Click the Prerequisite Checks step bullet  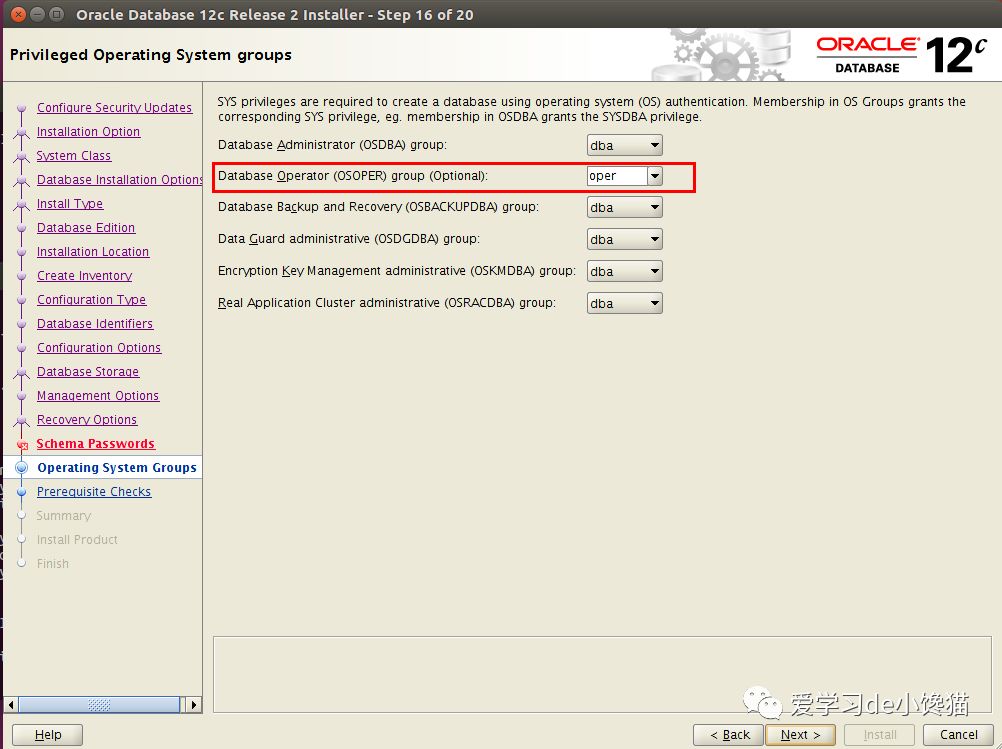[x=22, y=492]
